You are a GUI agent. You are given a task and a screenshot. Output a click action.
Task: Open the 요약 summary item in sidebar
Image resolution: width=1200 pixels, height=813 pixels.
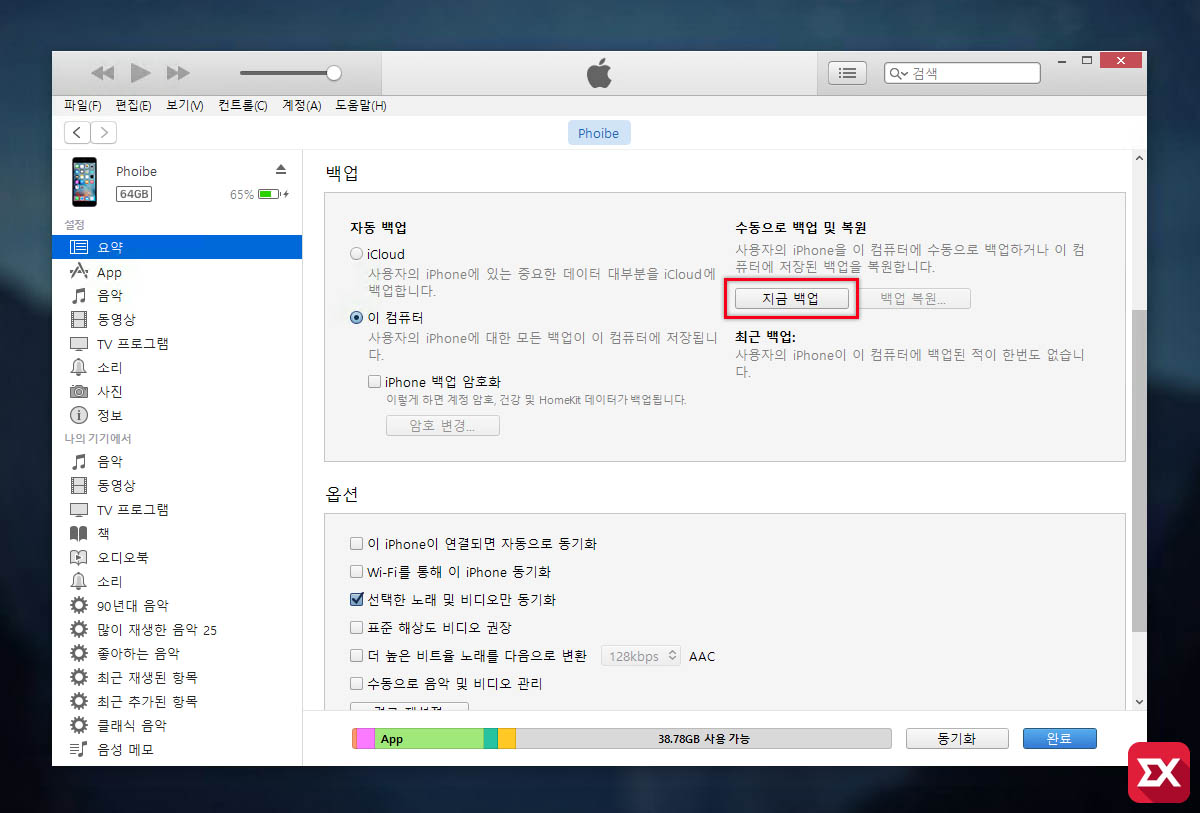click(177, 247)
